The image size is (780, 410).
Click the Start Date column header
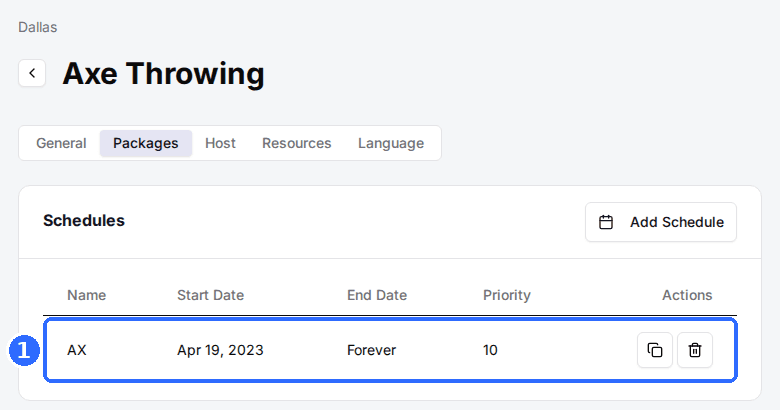point(210,295)
